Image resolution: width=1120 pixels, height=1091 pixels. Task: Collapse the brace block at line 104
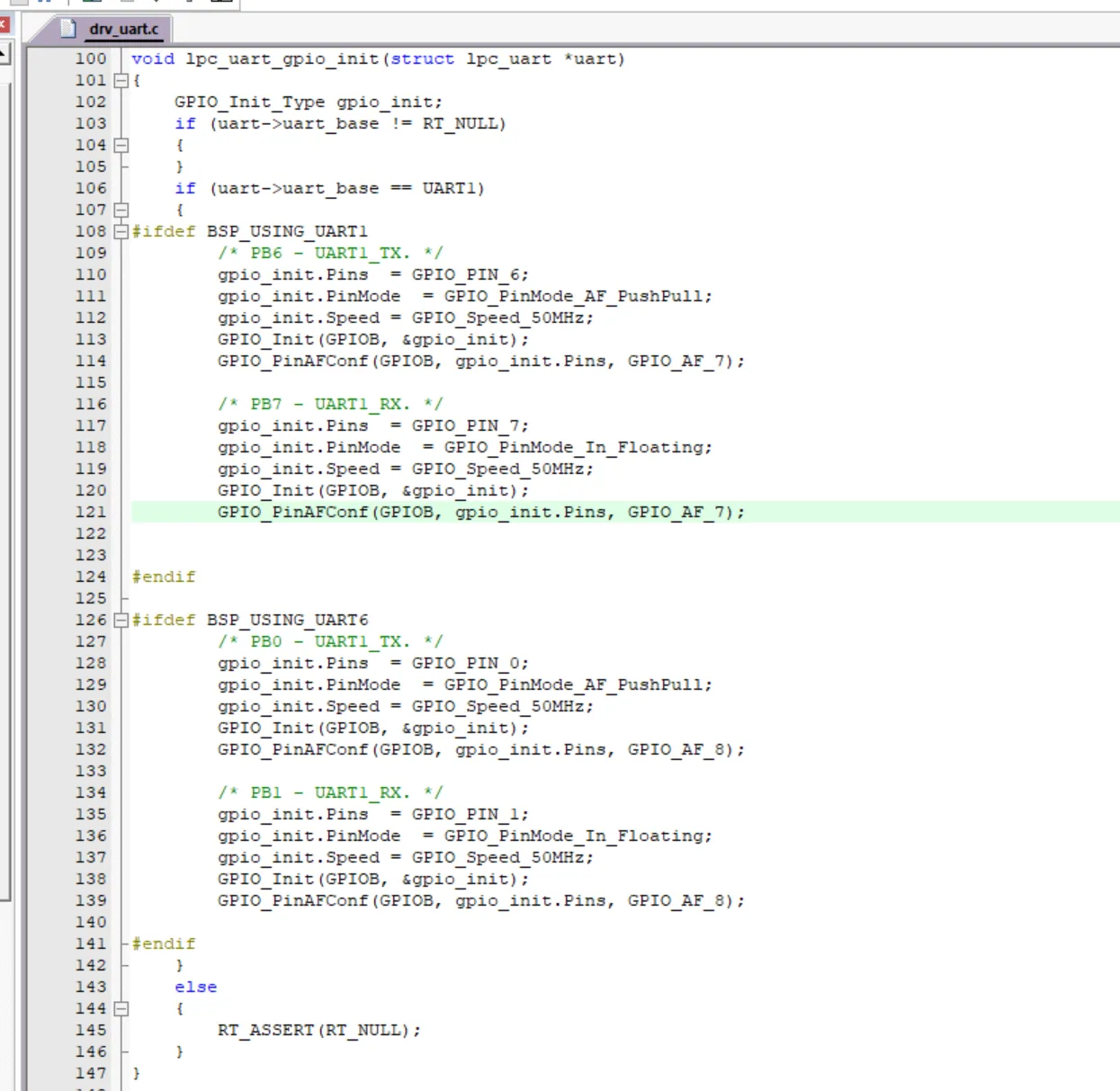click(x=121, y=145)
